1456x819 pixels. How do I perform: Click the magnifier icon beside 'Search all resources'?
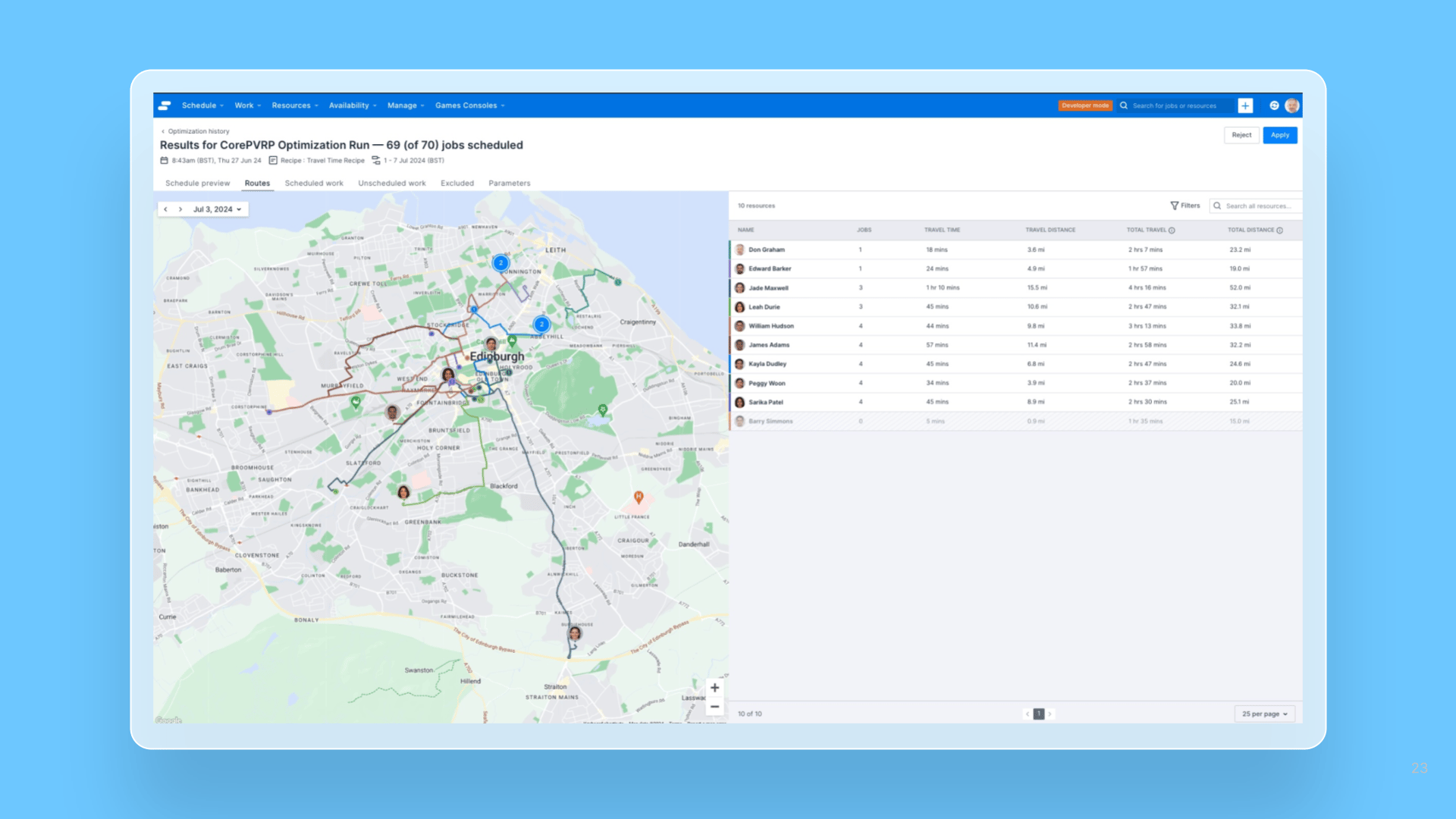1217,206
